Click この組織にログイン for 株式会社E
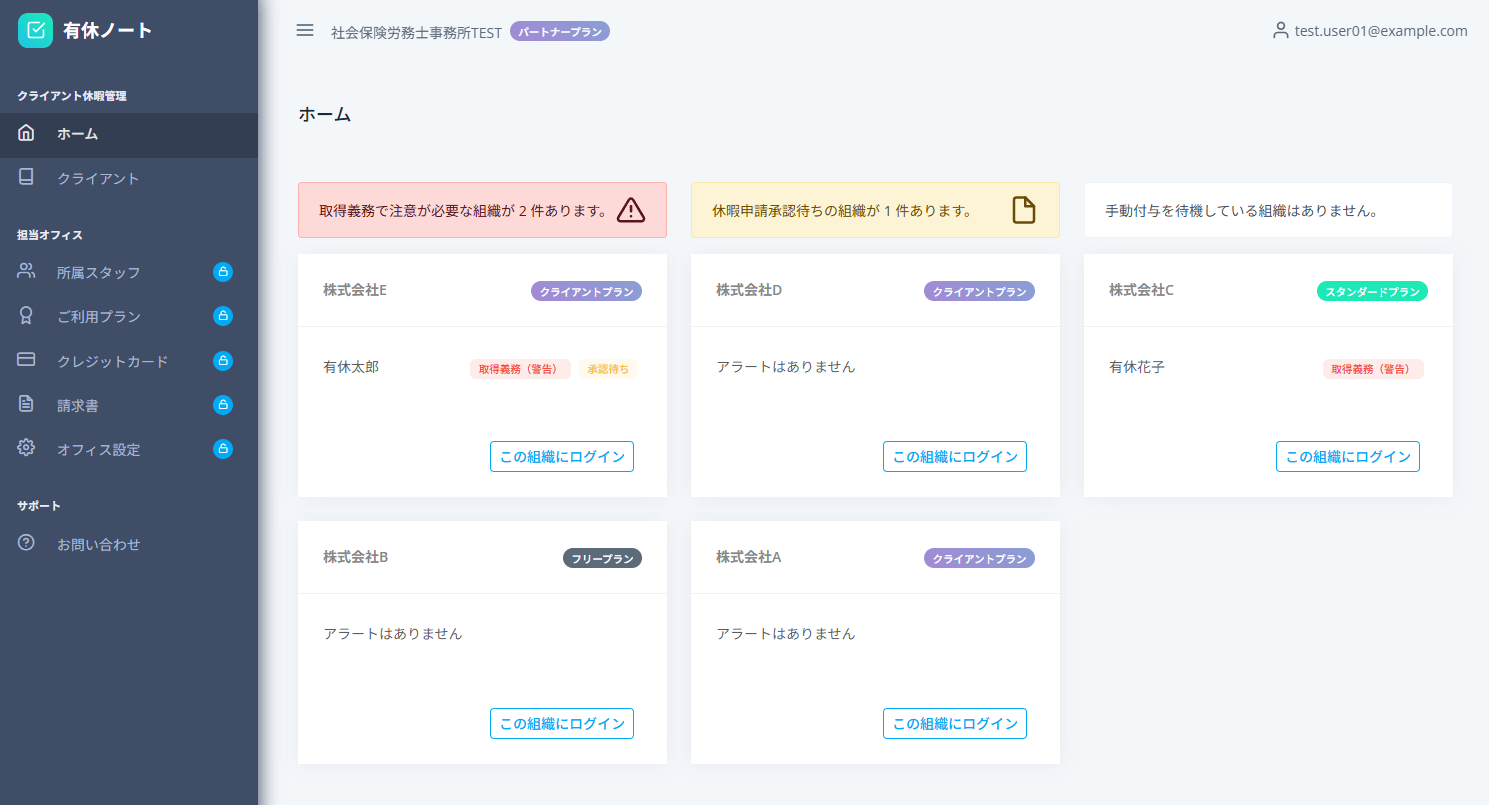1489x805 pixels. click(561, 456)
